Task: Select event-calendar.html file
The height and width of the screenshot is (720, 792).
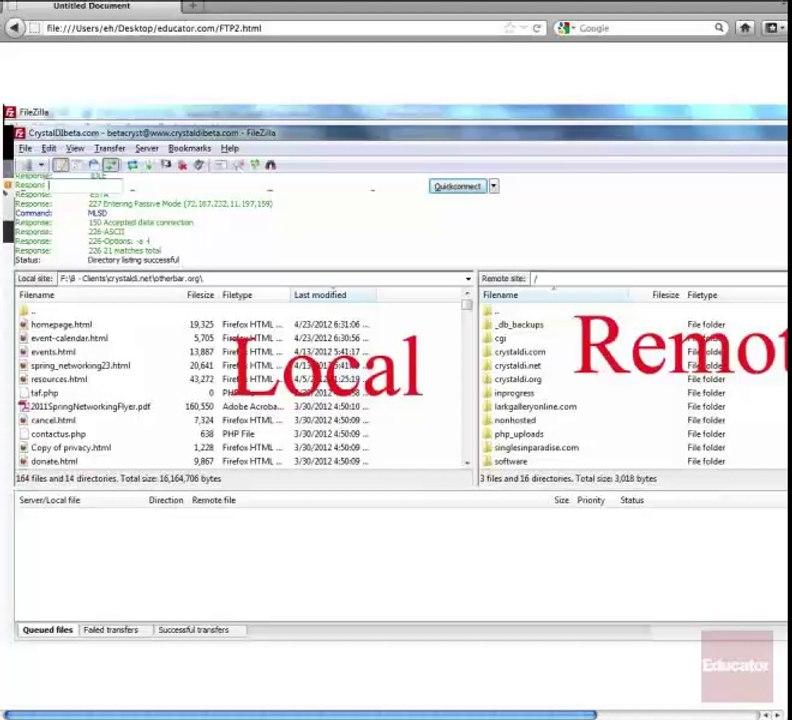Action: click(x=69, y=338)
